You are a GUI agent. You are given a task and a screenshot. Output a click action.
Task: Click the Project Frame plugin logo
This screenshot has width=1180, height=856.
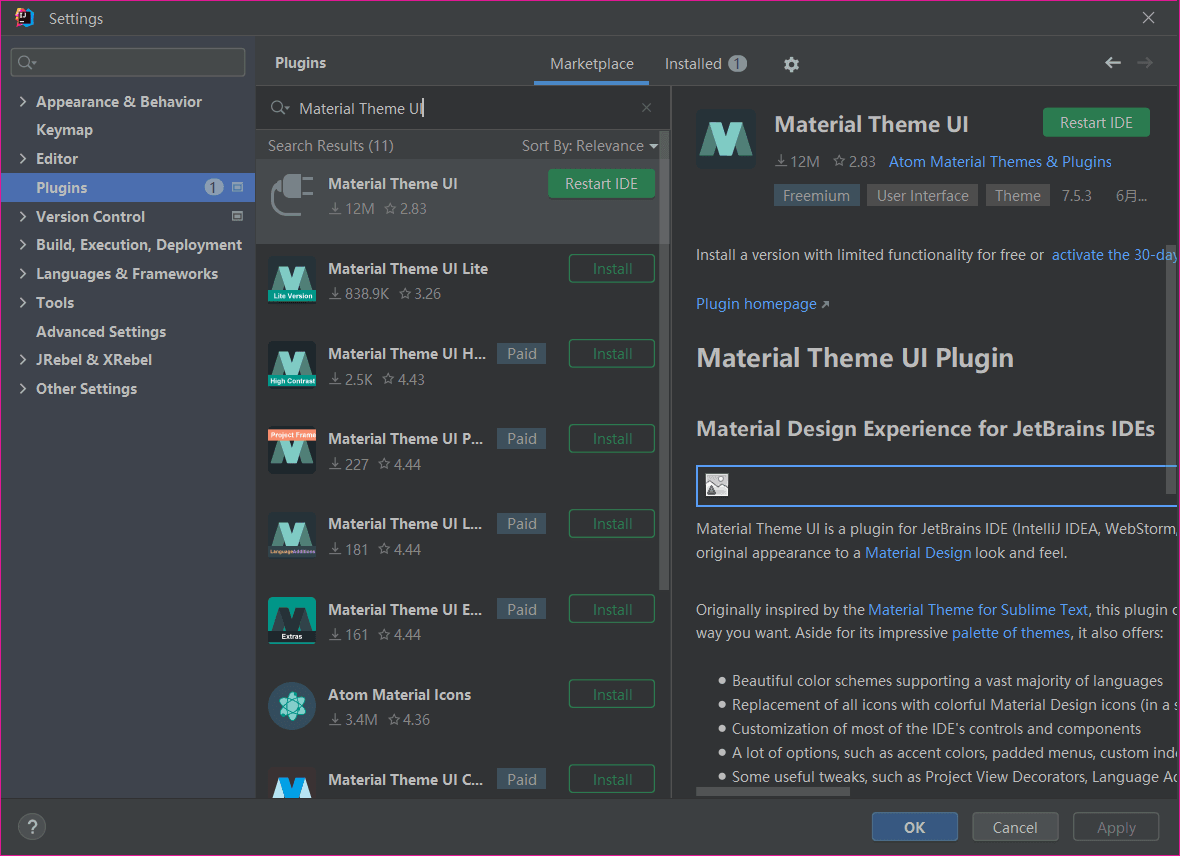(x=292, y=450)
